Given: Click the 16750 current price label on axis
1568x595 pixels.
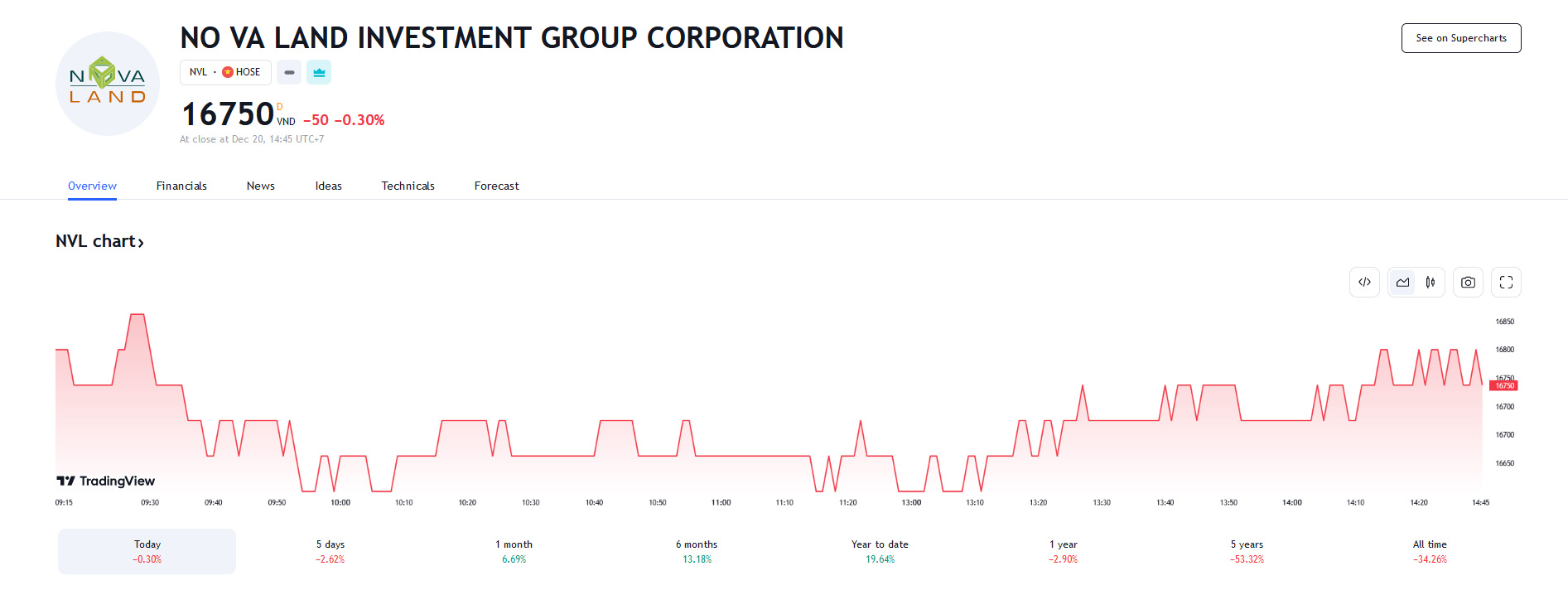Looking at the screenshot, I should click(1504, 385).
